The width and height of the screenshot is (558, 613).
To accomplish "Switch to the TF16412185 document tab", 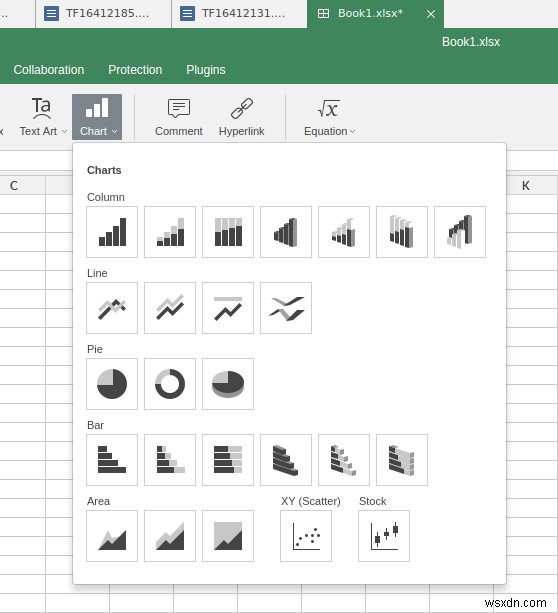I will click(103, 14).
